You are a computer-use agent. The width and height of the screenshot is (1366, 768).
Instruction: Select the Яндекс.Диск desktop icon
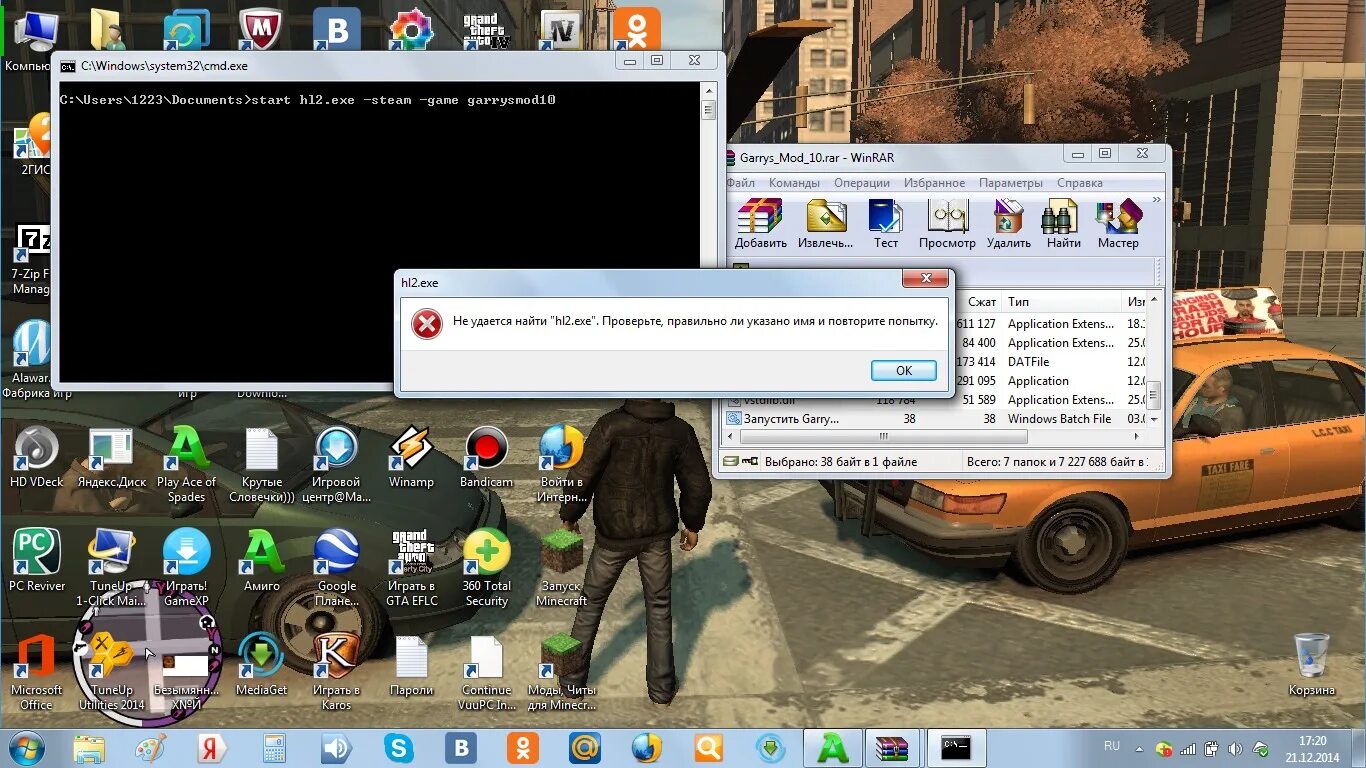(x=111, y=458)
